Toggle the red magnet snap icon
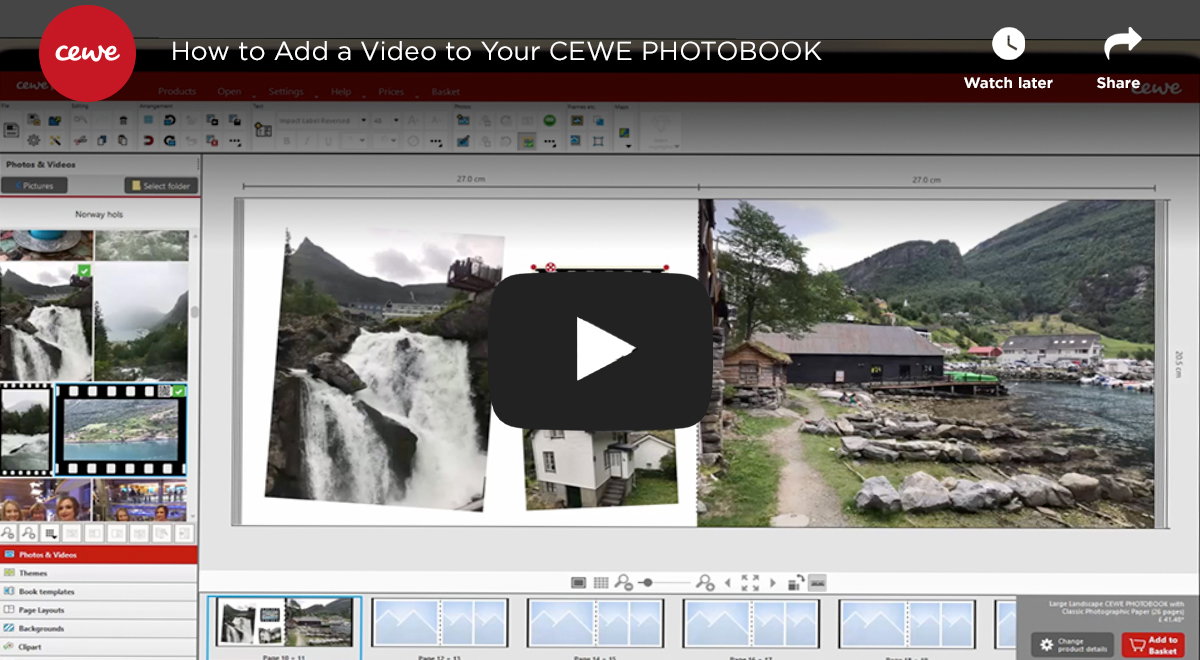The image size is (1200, 660). pos(148,141)
